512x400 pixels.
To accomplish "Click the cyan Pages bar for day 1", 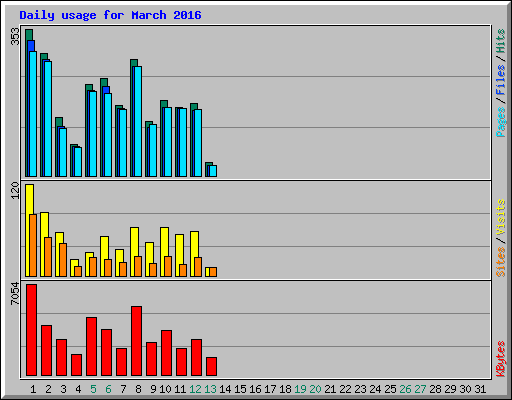I will tap(33, 114).
